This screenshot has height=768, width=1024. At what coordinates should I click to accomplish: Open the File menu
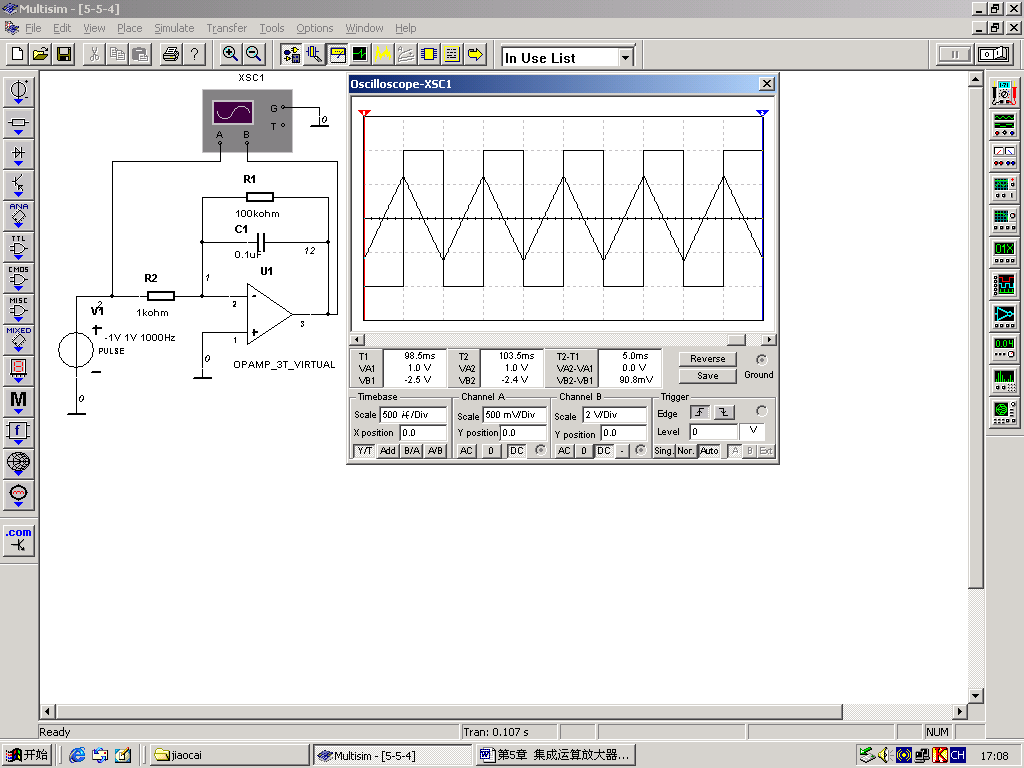click(x=33, y=28)
